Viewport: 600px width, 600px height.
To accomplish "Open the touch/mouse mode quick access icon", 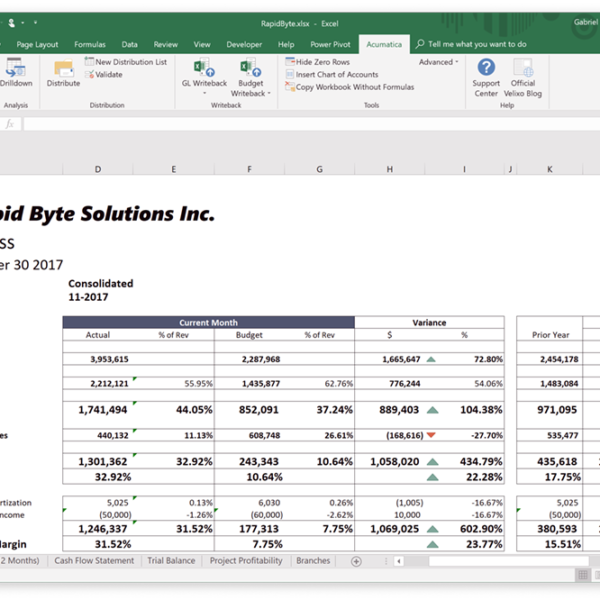I will tap(11, 23).
